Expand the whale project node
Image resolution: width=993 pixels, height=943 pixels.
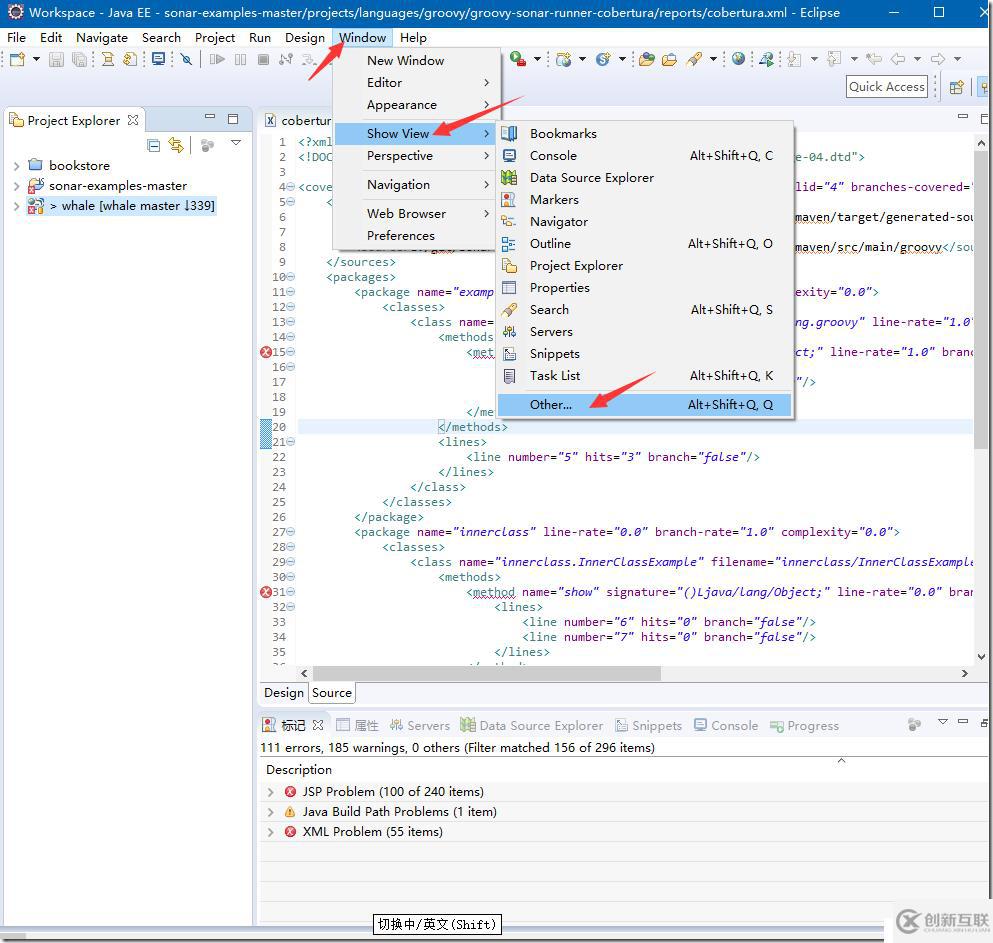(x=16, y=206)
